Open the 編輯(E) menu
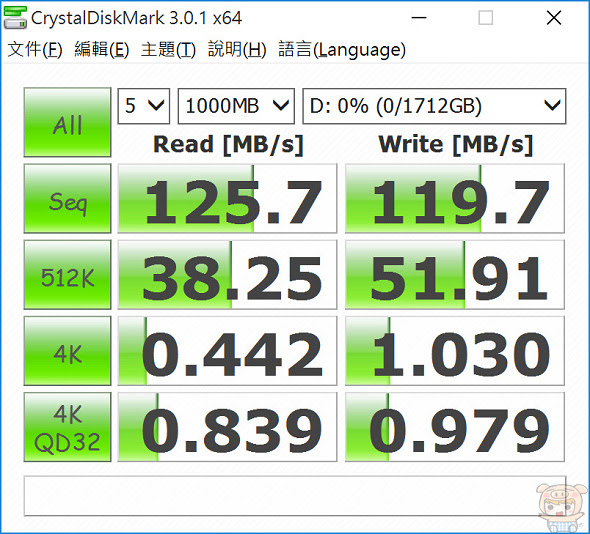The image size is (590, 534). click(102, 50)
